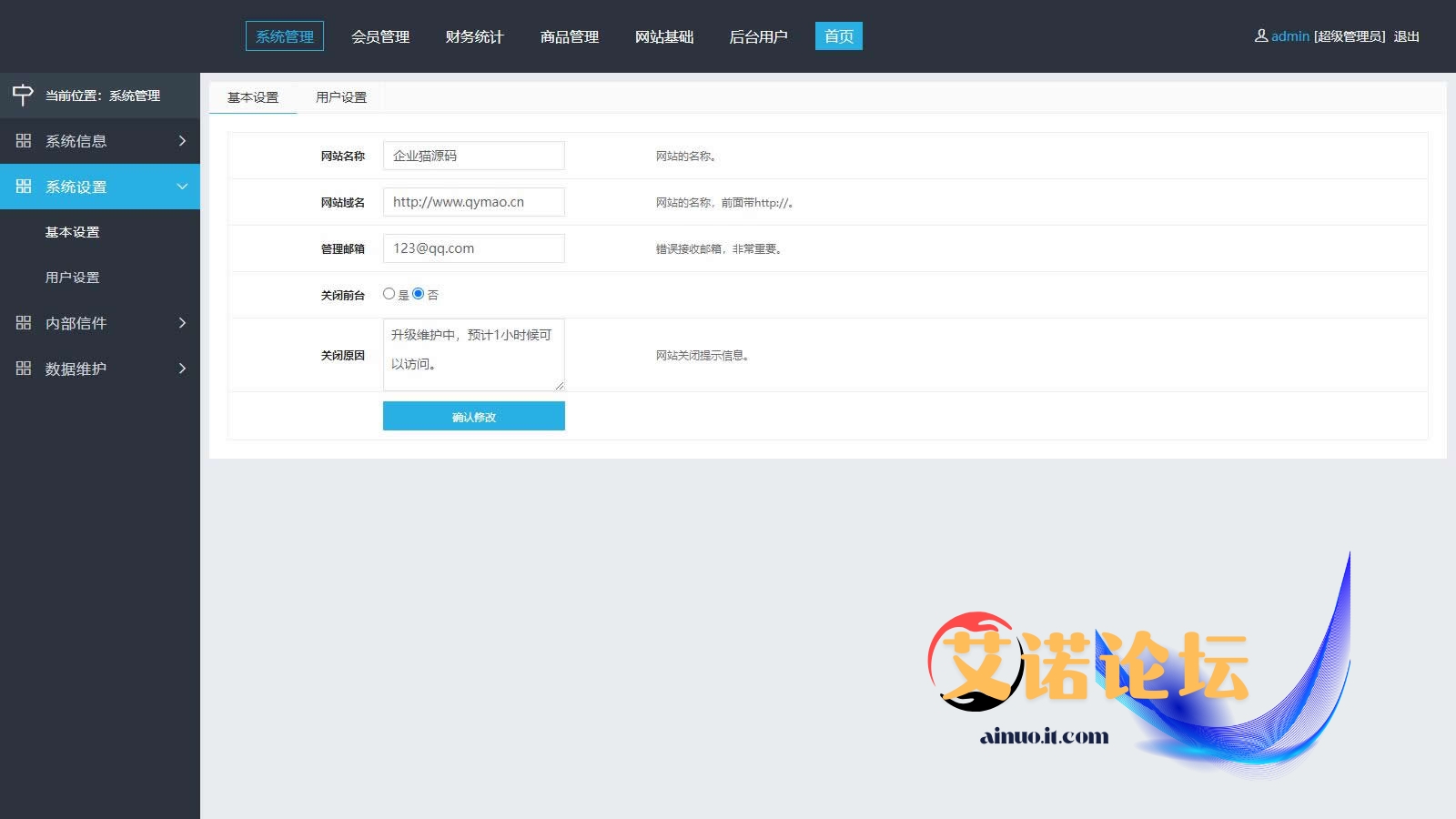
Task: Click the grid icon next to 系统设置
Action: coord(24,187)
